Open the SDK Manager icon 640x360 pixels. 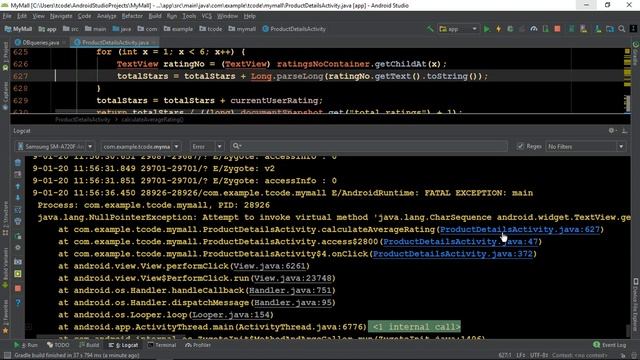click(x=598, y=29)
